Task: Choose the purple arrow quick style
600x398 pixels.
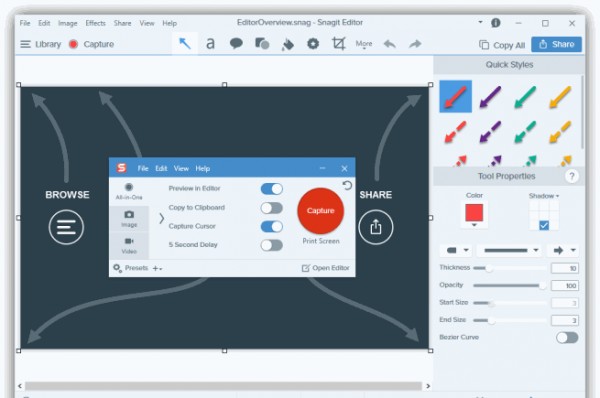Action: pyautogui.click(x=490, y=97)
